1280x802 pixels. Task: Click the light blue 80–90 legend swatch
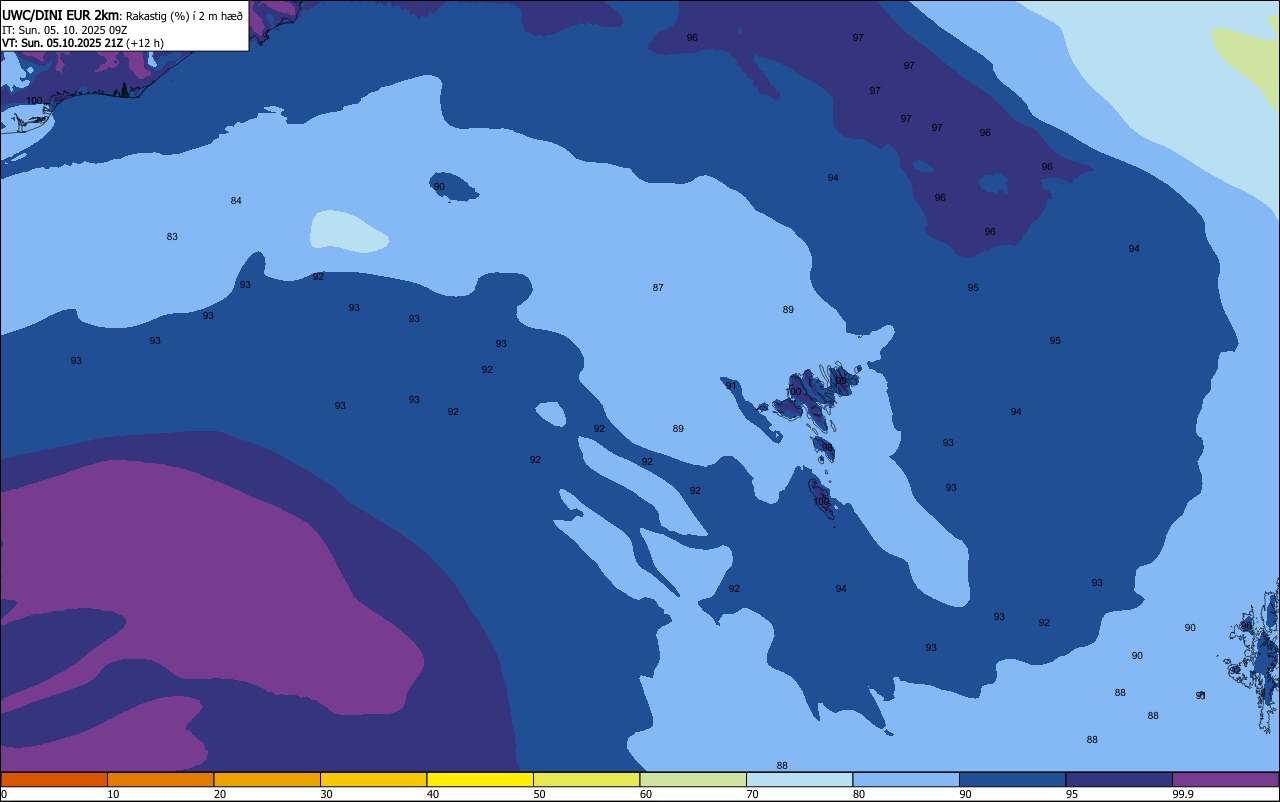[x=906, y=779]
